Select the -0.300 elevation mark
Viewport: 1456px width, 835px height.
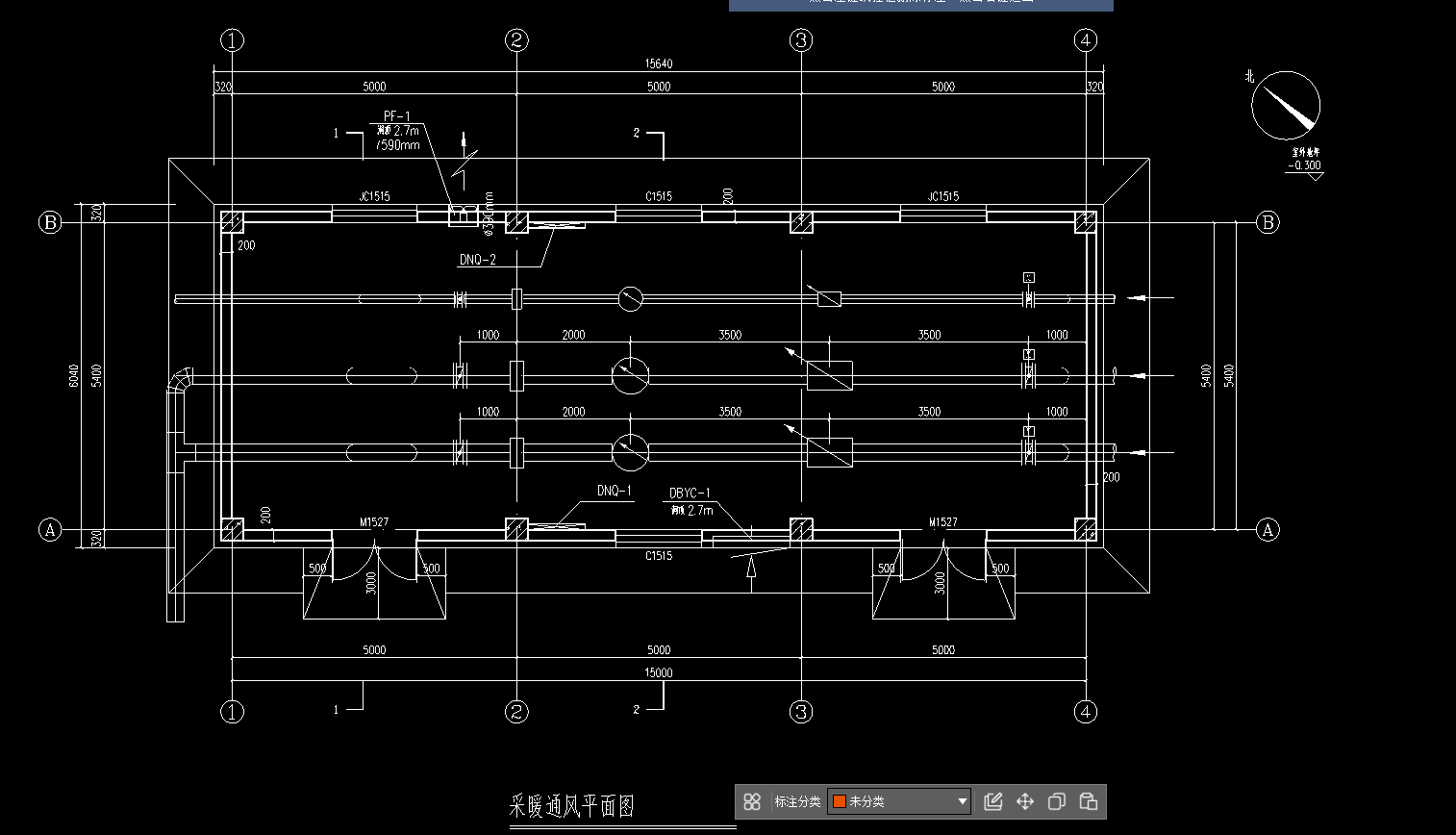1305,165
